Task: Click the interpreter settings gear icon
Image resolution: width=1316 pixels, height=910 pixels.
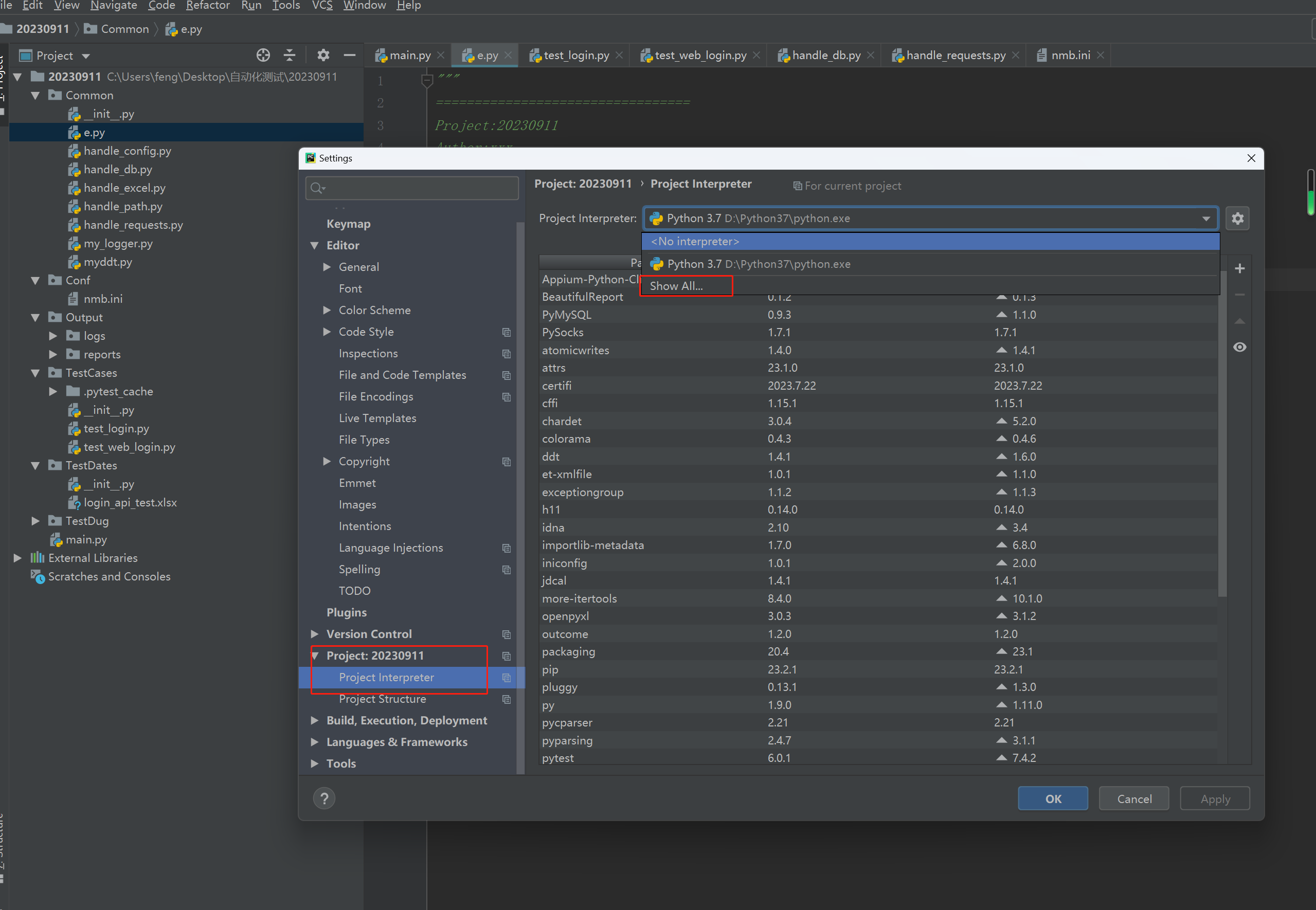Action: [x=1237, y=219]
